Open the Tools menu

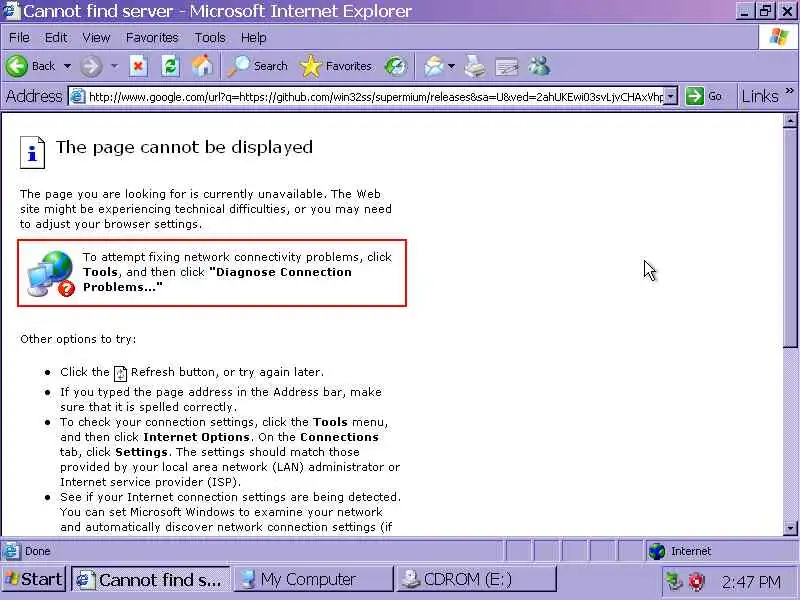210,38
